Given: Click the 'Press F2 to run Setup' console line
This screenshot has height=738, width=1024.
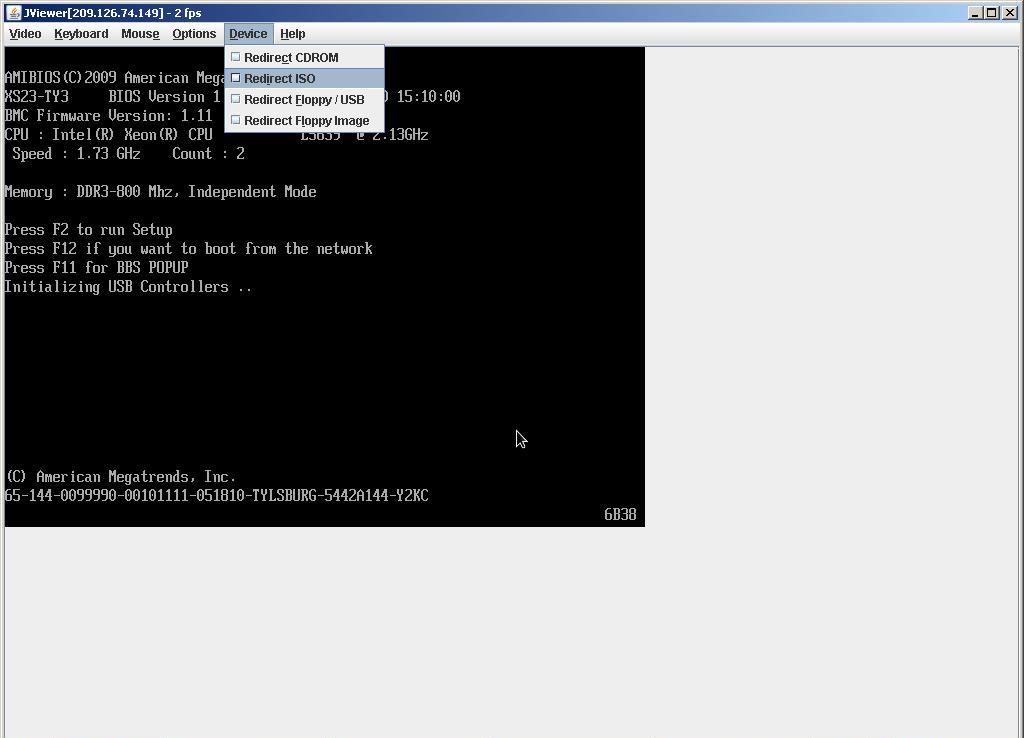Looking at the screenshot, I should pyautogui.click(x=89, y=230).
